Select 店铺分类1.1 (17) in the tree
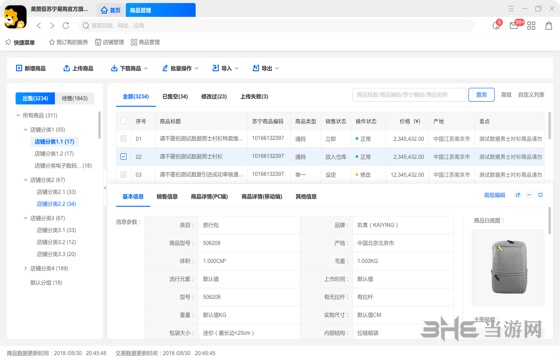This screenshot has height=360, width=560. tap(54, 142)
